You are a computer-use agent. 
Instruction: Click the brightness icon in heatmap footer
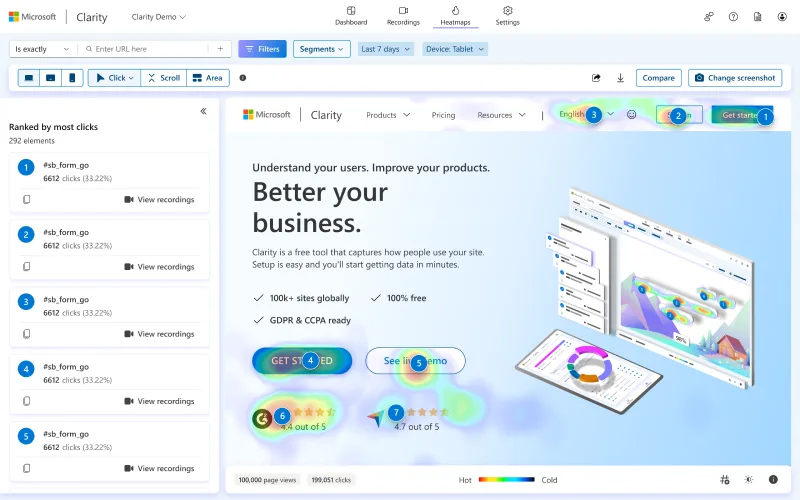tap(749, 480)
